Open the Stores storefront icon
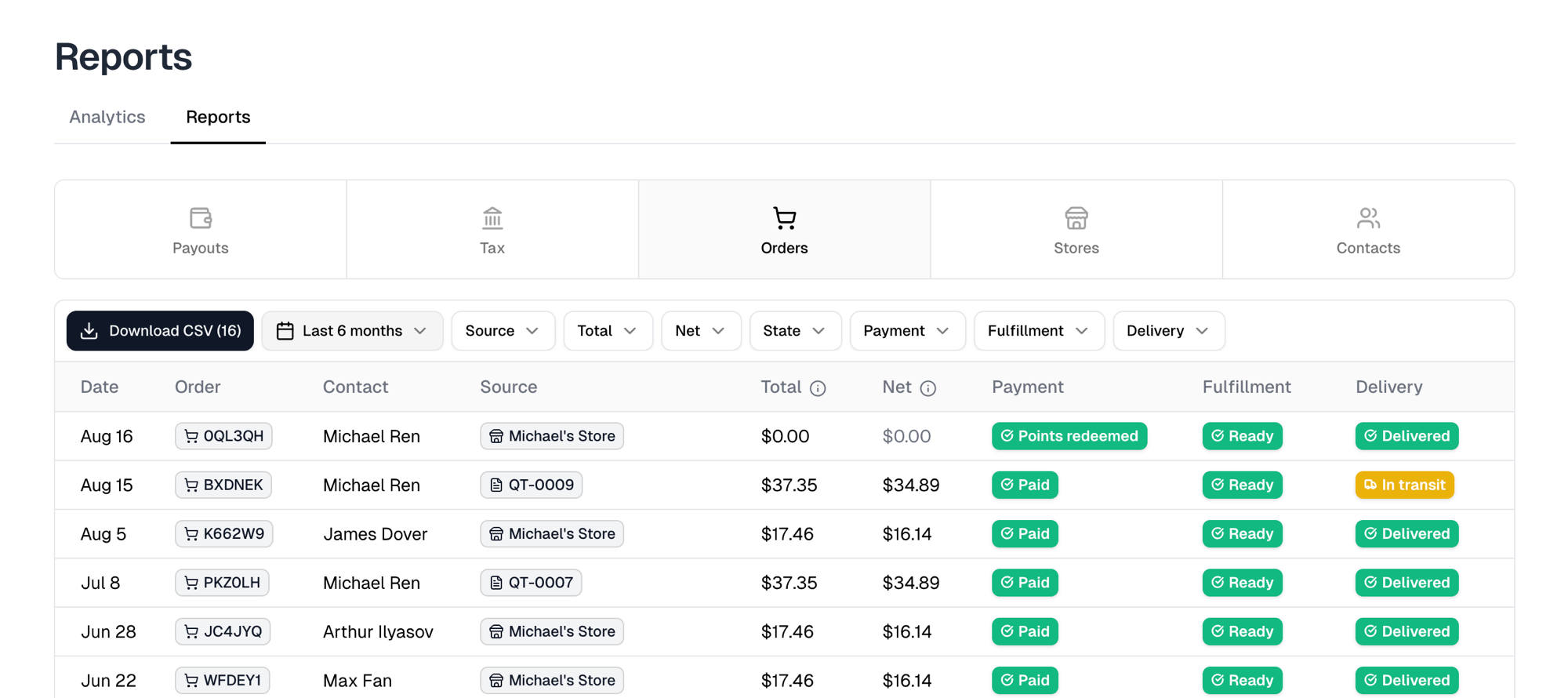This screenshot has width=1568, height=698. 1076,218
